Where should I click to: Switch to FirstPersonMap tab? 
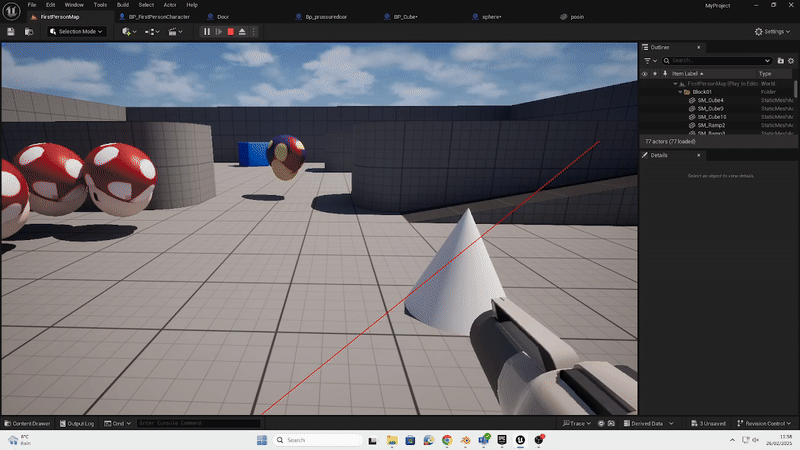pos(60,17)
